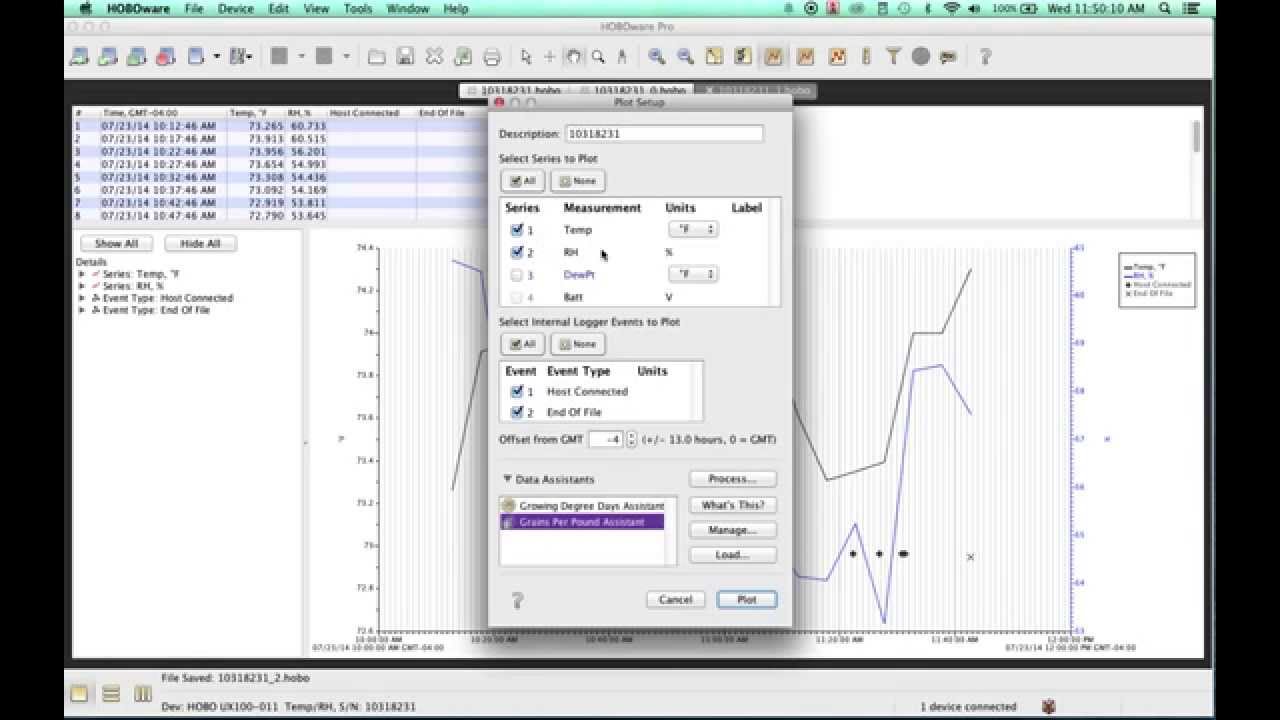Click the Hide All button
This screenshot has width=1280, height=720.
pos(200,243)
